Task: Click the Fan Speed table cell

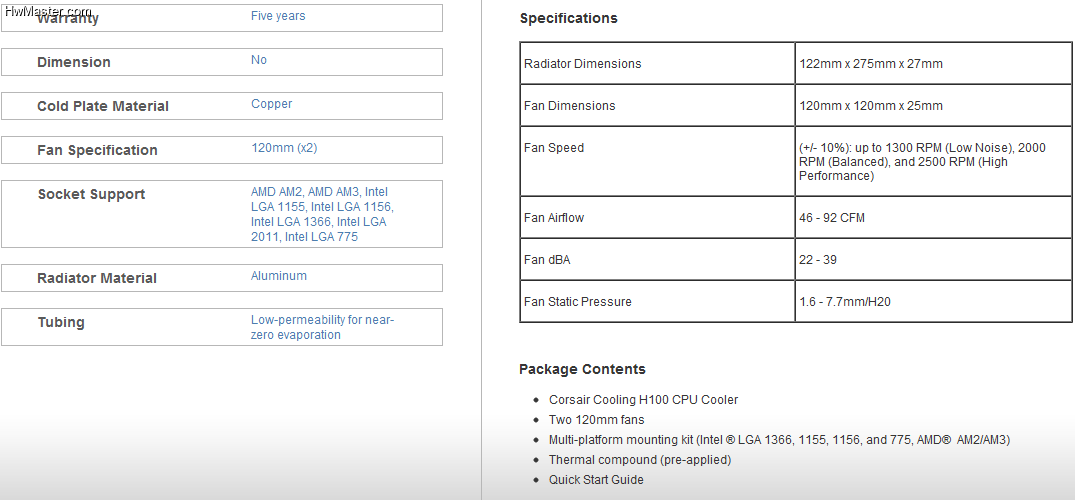Action: click(x=657, y=161)
